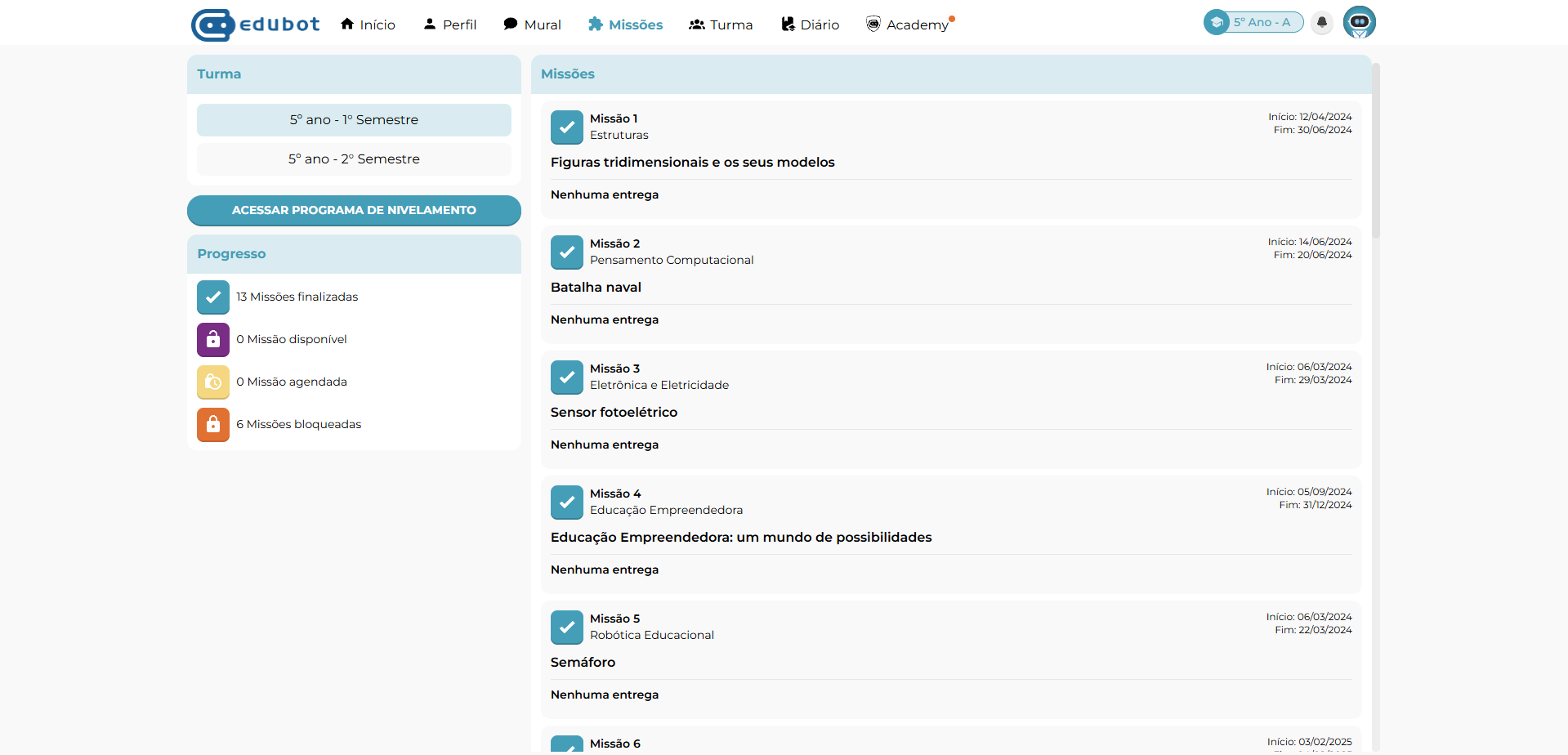Click the finished-missions checkmark icon
Image resolution: width=1568 pixels, height=755 pixels.
213,297
